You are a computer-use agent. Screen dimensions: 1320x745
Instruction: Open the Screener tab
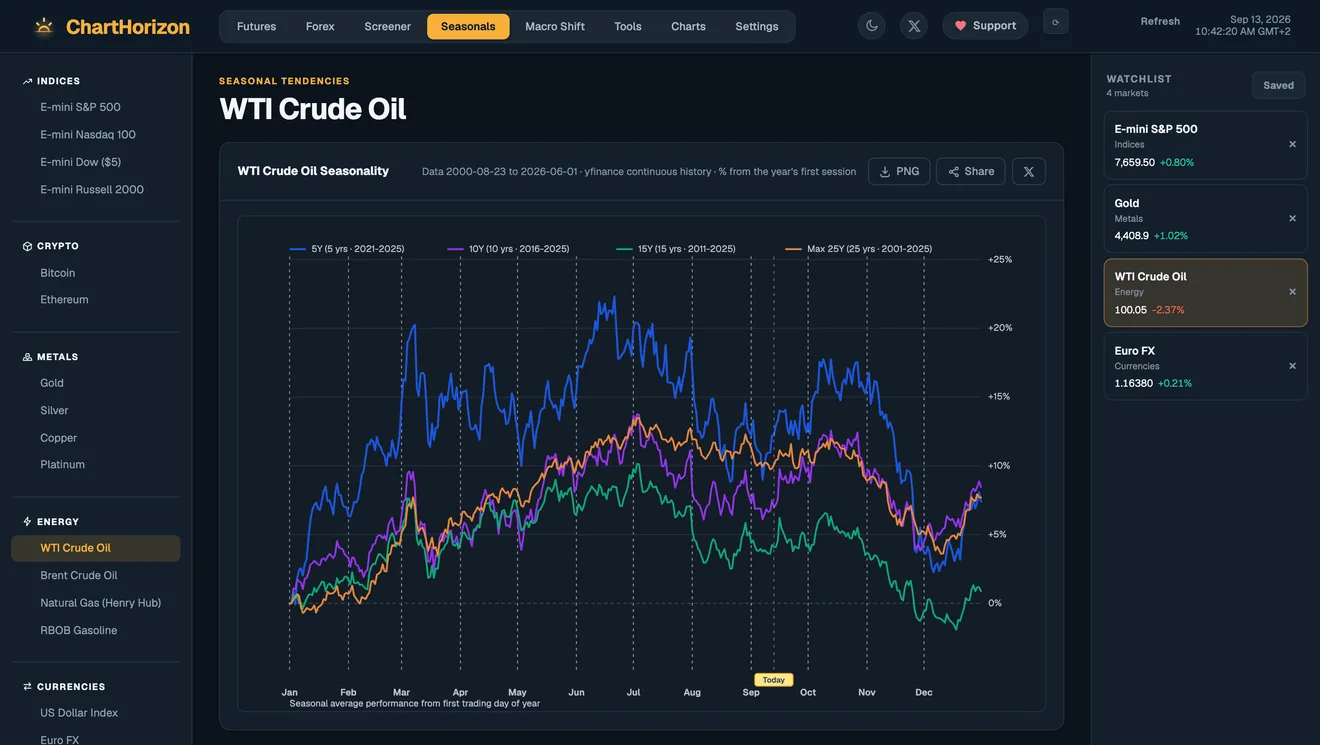[x=388, y=26]
